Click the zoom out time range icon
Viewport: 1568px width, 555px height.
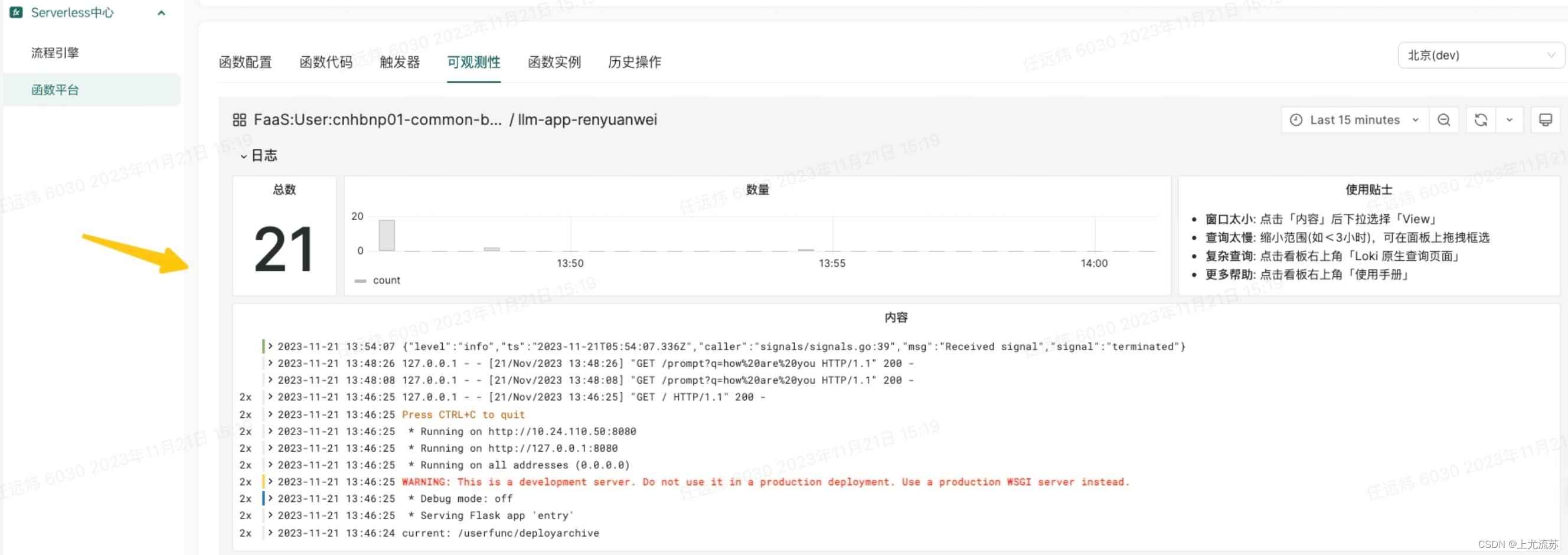(x=1444, y=120)
